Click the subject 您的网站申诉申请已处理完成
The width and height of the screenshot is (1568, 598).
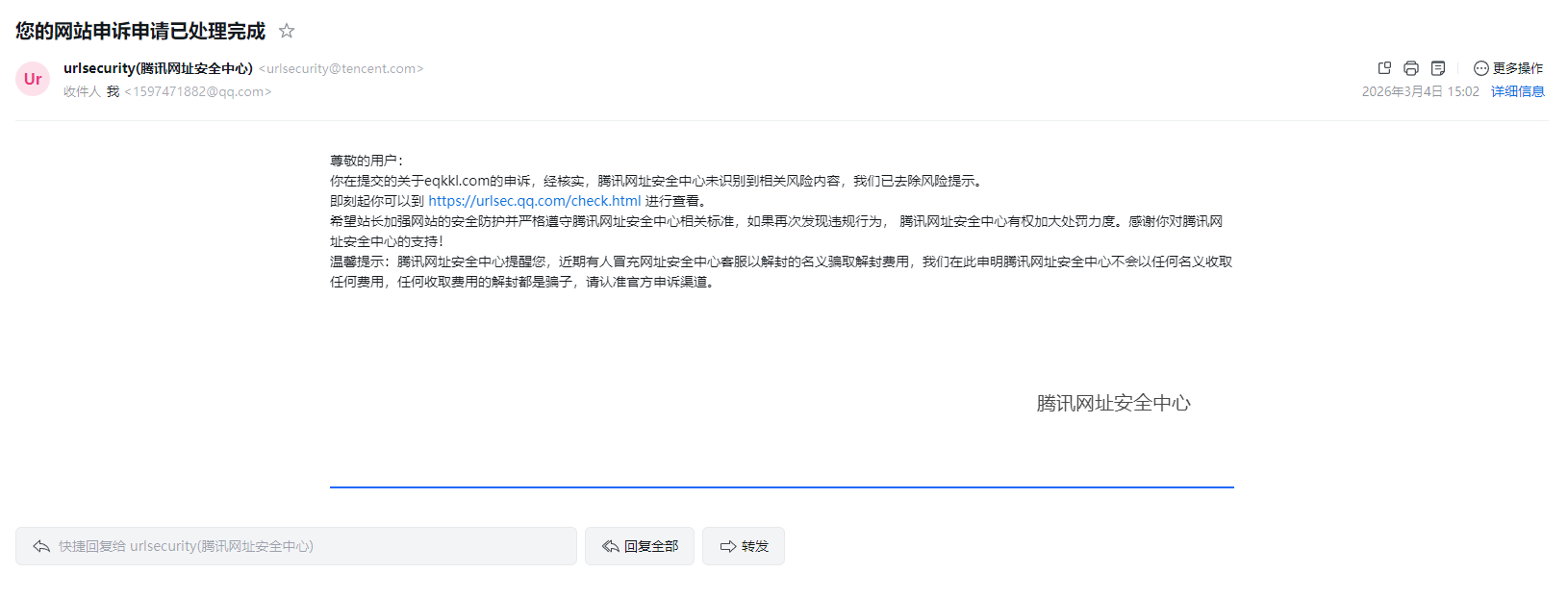[140, 31]
